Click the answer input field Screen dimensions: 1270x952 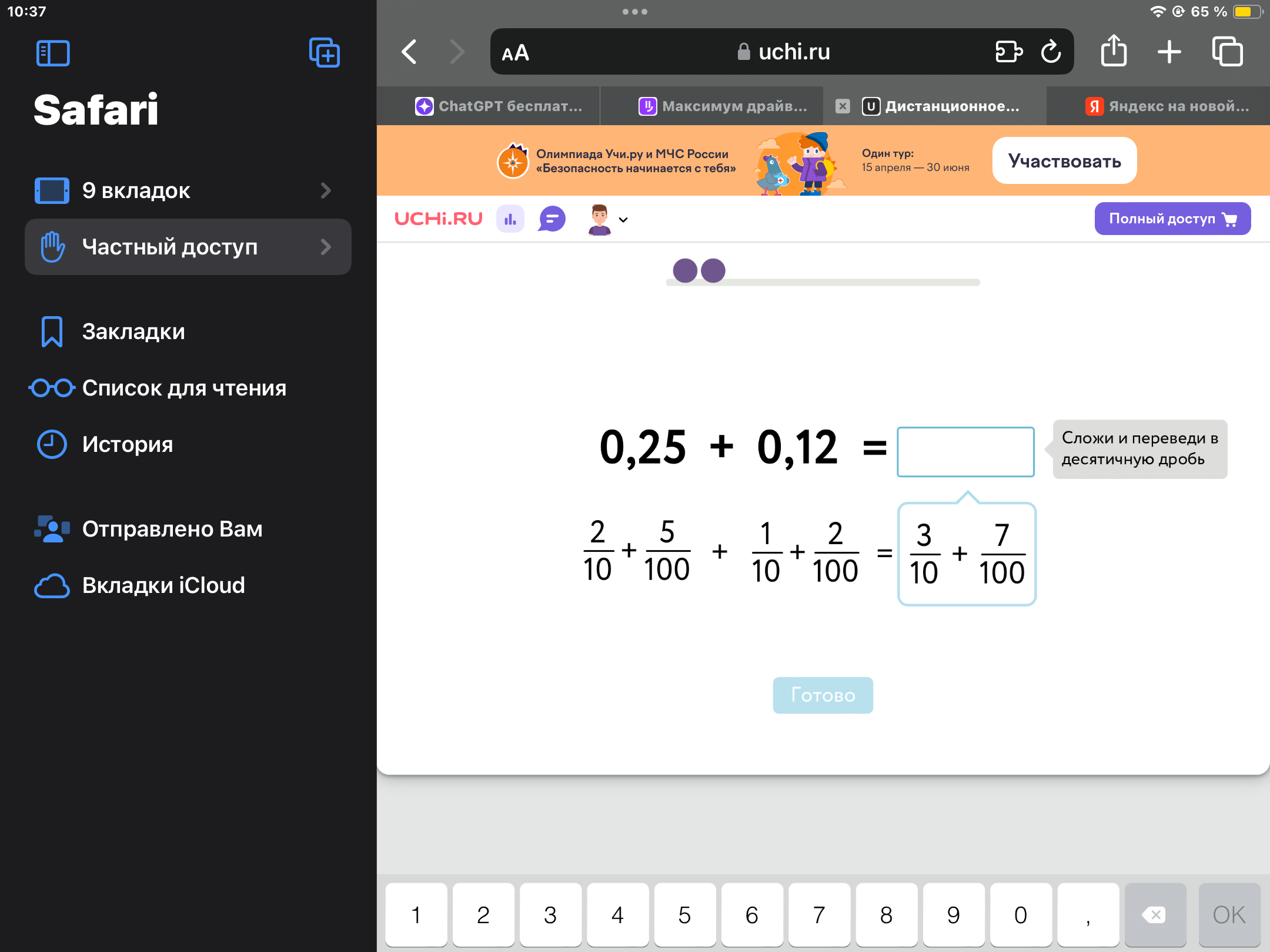point(965,451)
